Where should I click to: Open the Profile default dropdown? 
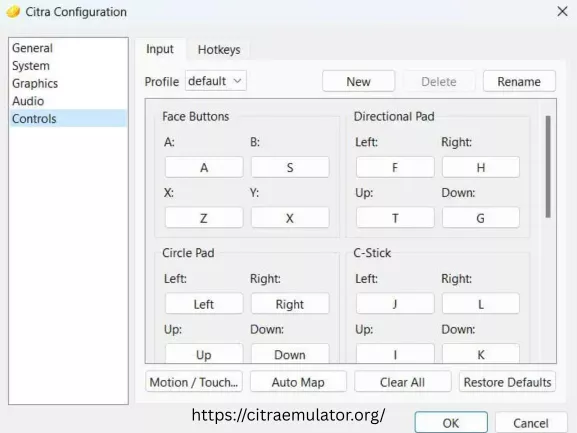(x=216, y=81)
